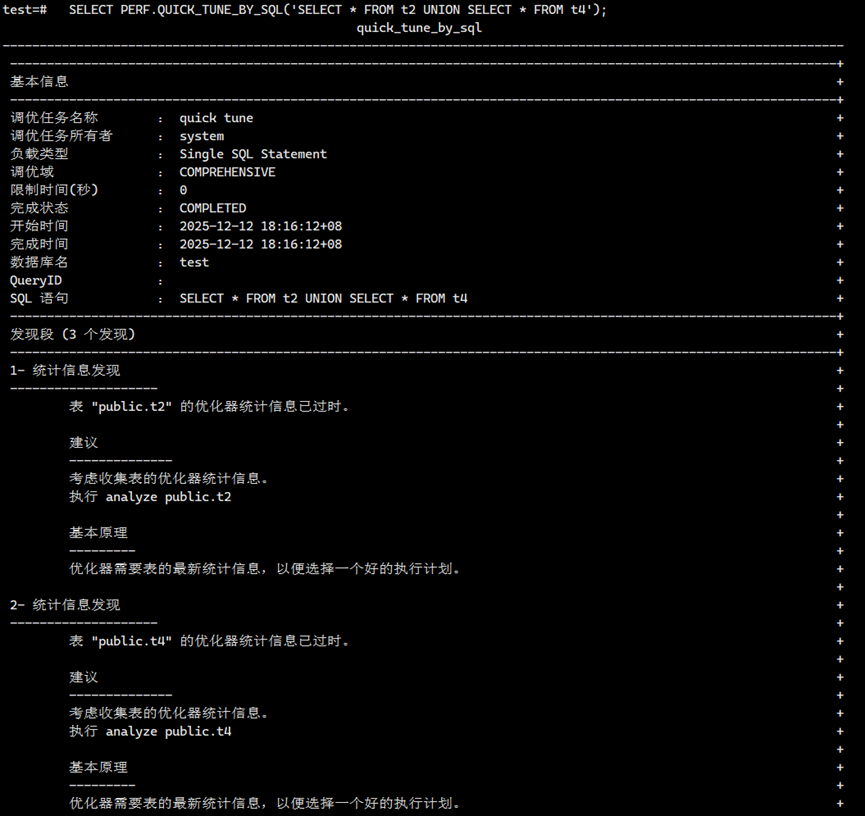Click the 'SQL 语句' field label
This screenshot has height=816, width=865.
(x=40, y=298)
